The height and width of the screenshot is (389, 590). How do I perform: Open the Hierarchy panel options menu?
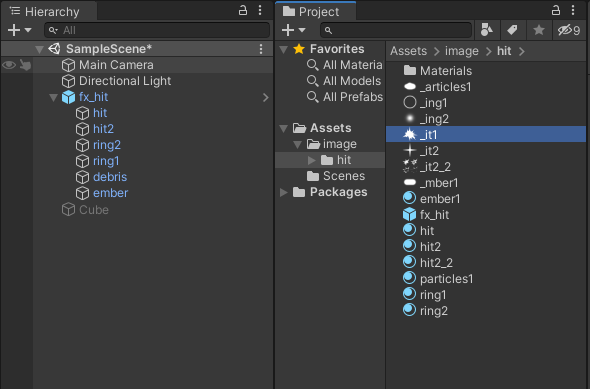260,11
